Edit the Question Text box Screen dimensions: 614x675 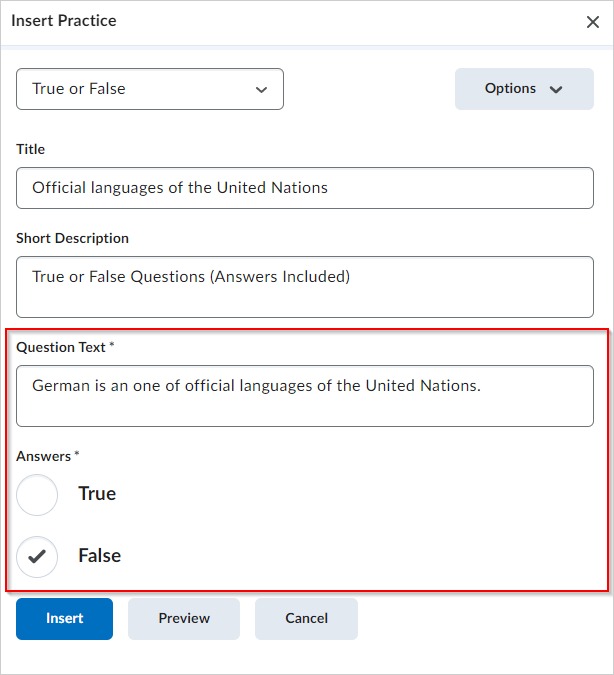click(x=305, y=396)
